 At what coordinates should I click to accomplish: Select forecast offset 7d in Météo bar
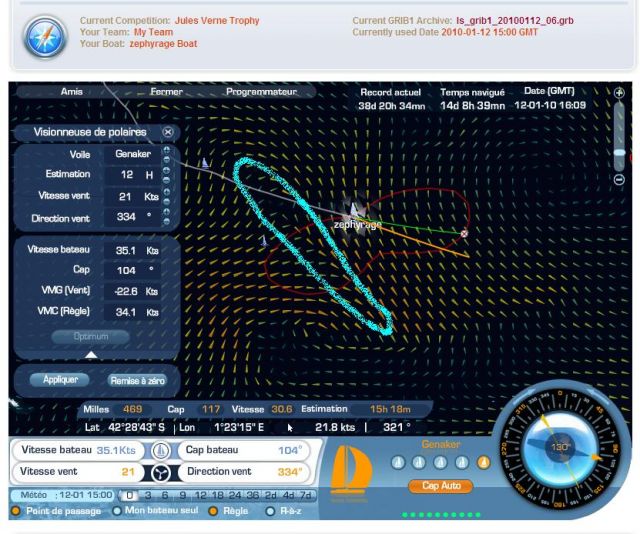(x=306, y=495)
